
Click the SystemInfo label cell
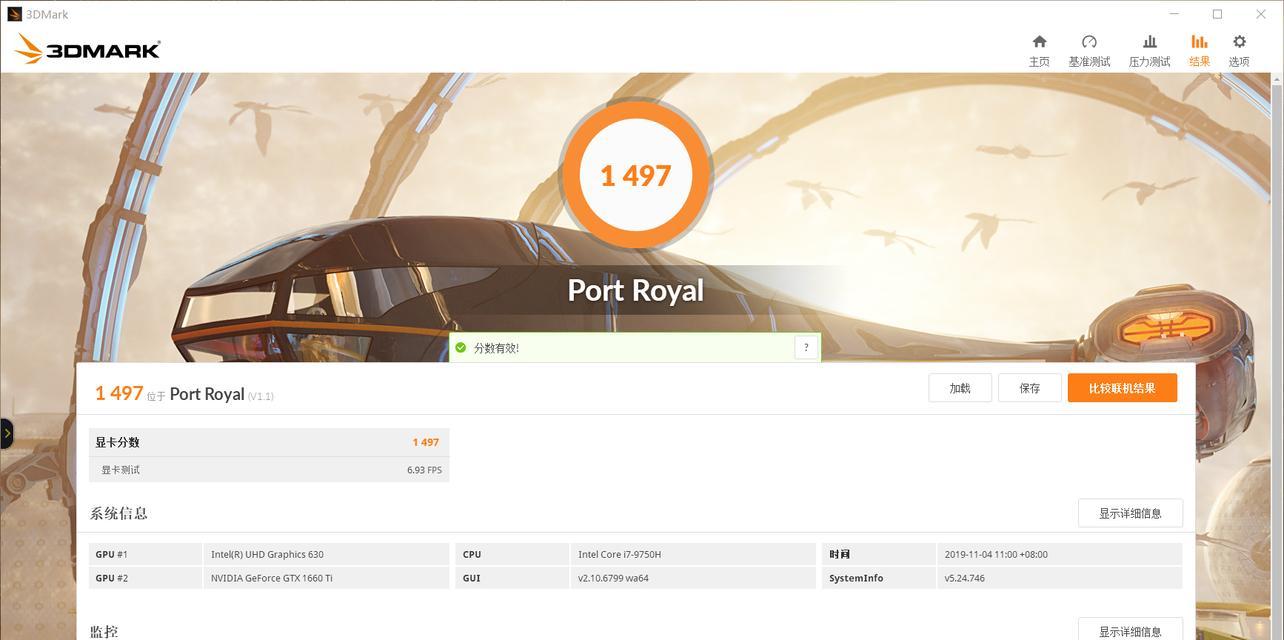pyautogui.click(x=879, y=578)
